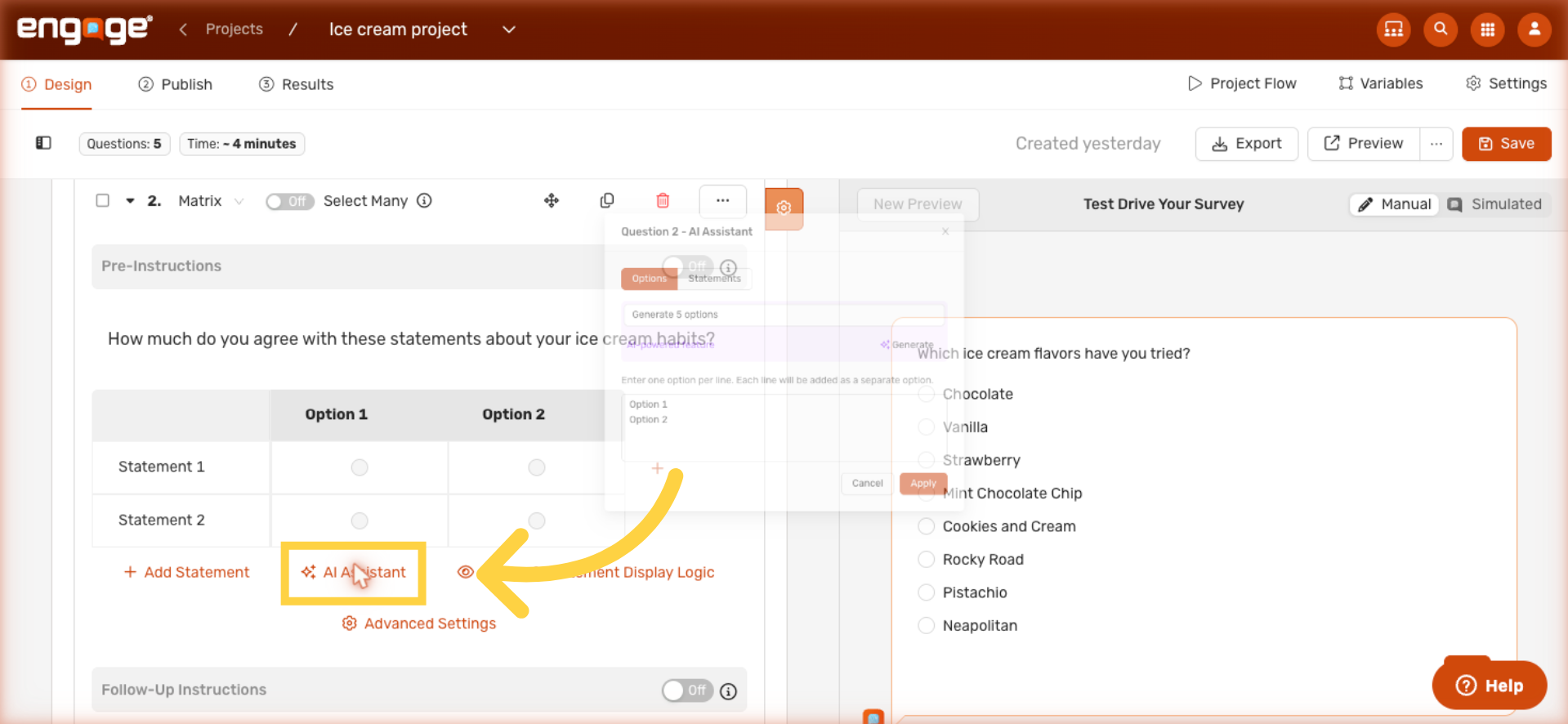Image resolution: width=1568 pixels, height=724 pixels.
Task: Open the search icon in header
Action: [1441, 29]
